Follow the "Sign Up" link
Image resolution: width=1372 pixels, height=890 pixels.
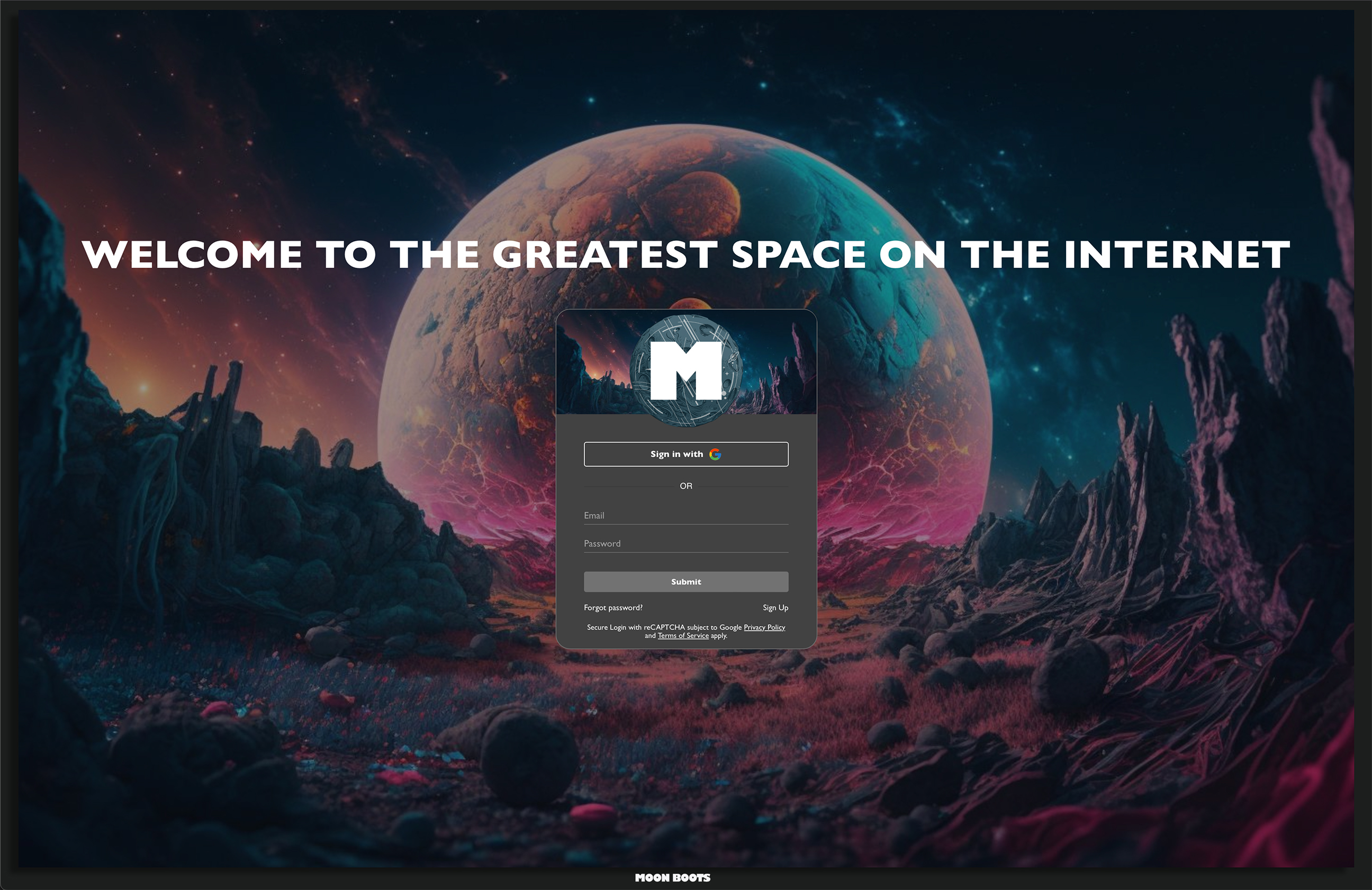[775, 607]
